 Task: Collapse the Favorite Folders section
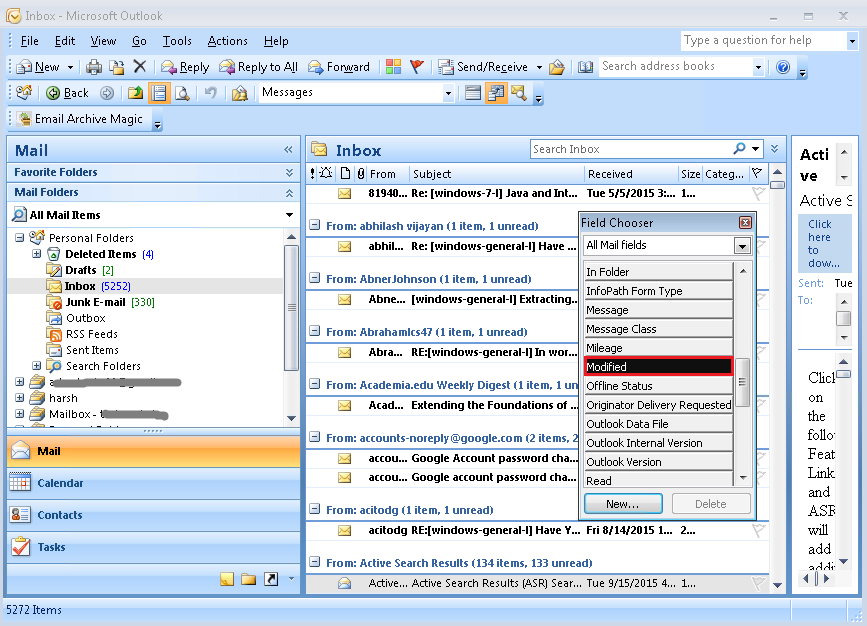pyautogui.click(x=289, y=173)
